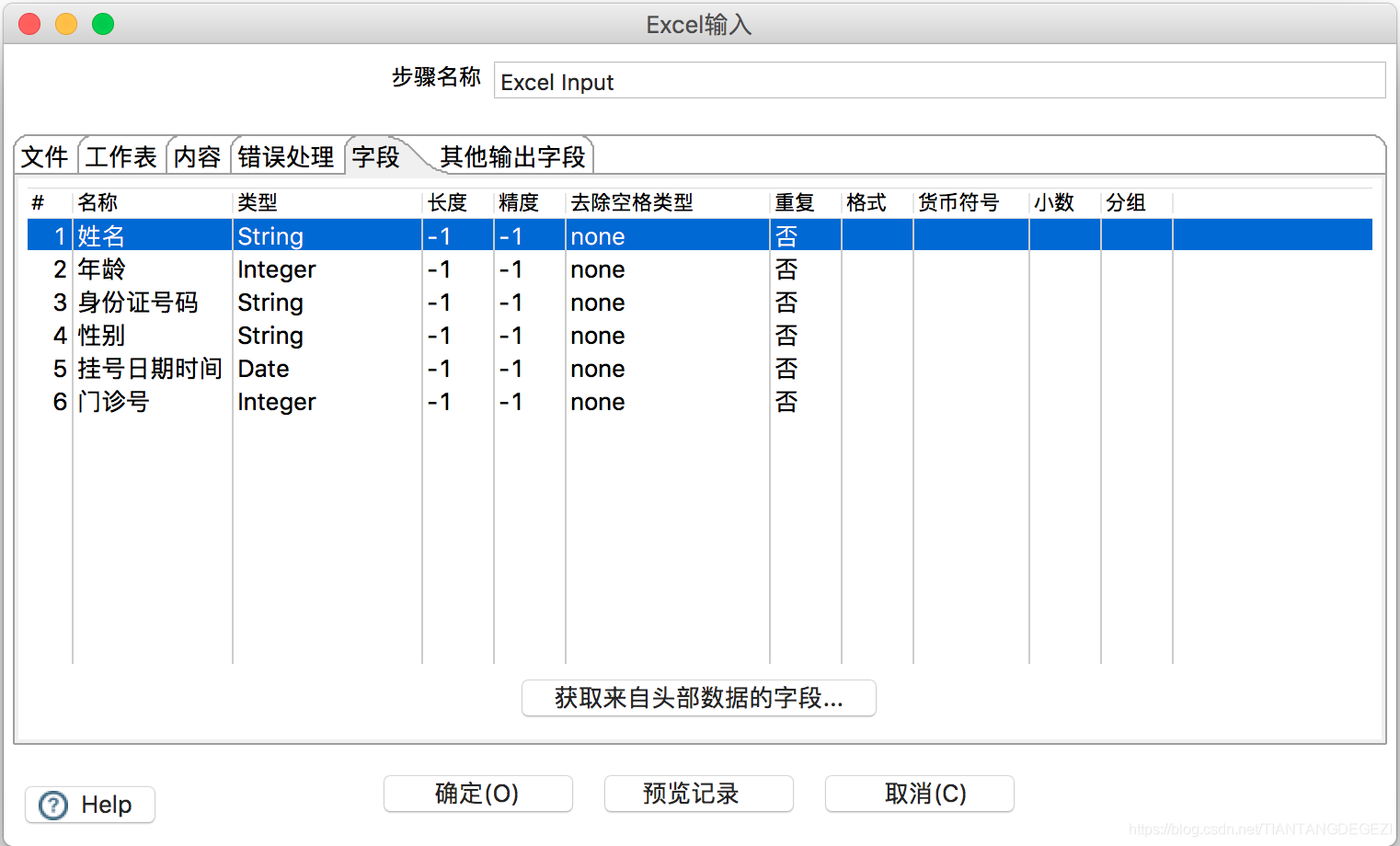Image resolution: width=1400 pixels, height=846 pixels.
Task: Click the 小数 column header
Action: 1064,202
